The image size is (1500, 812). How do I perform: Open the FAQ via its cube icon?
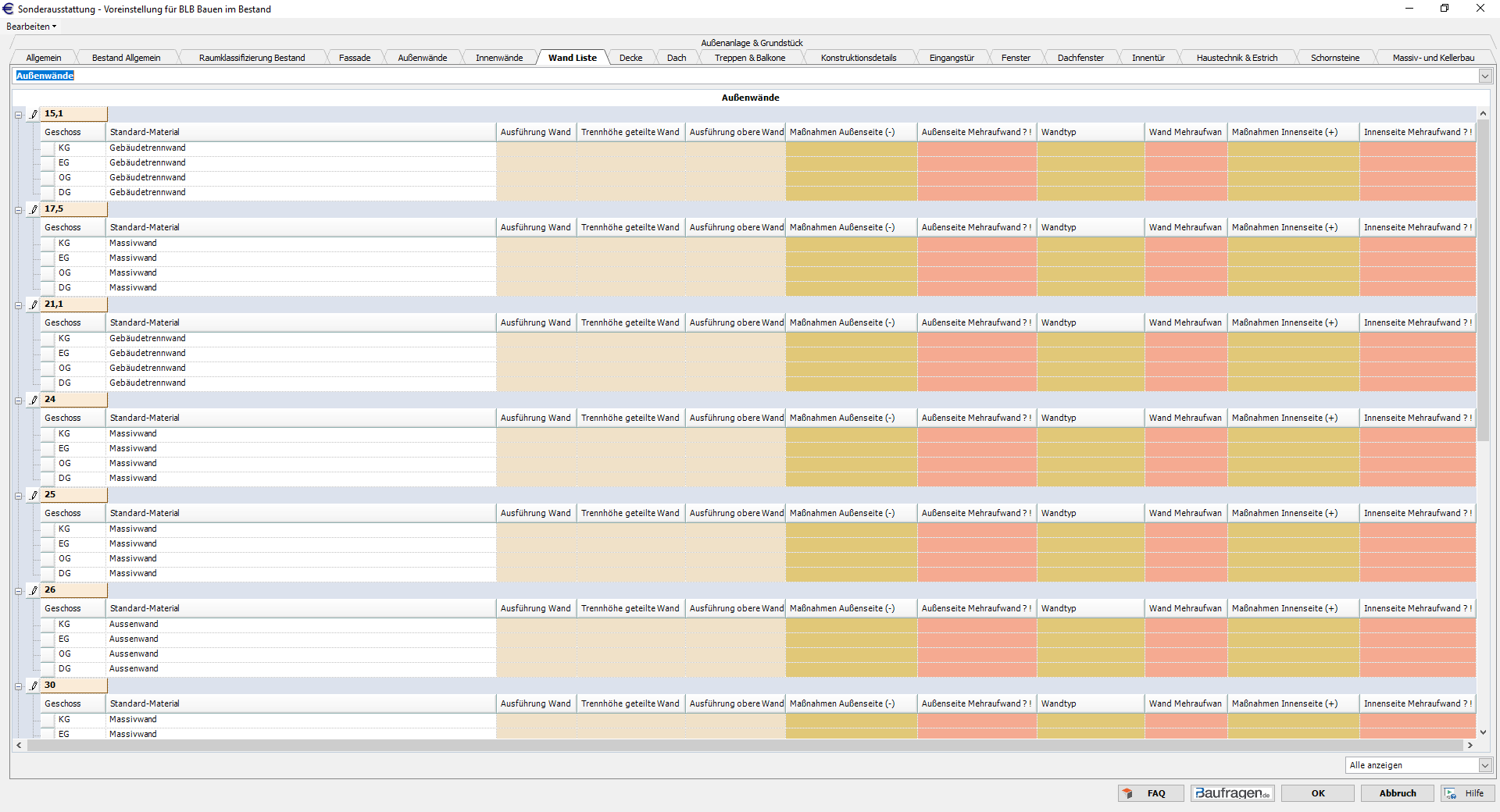pyautogui.click(x=1127, y=793)
